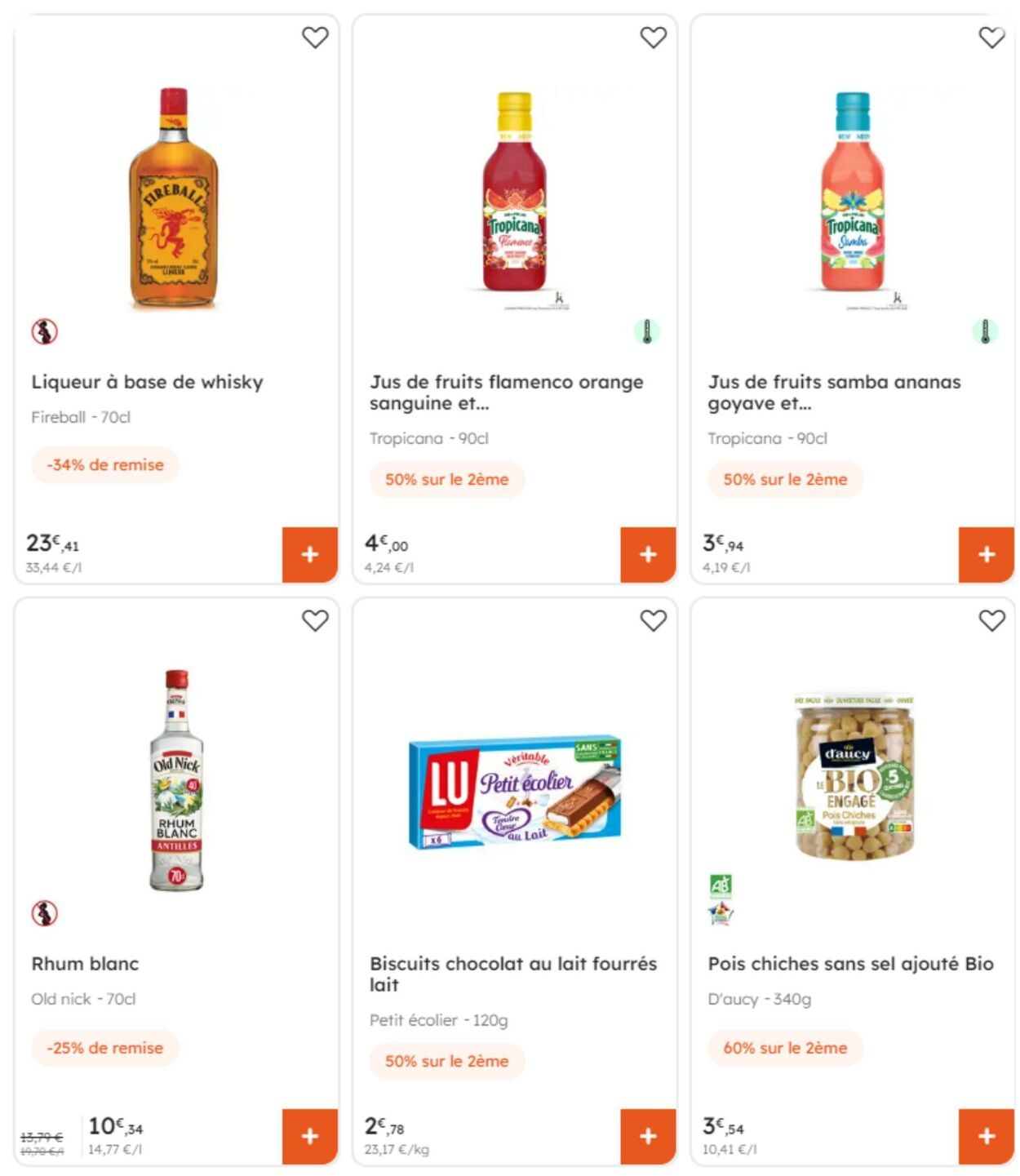Add Petit écolier biscuits to cart

[x=648, y=1136]
